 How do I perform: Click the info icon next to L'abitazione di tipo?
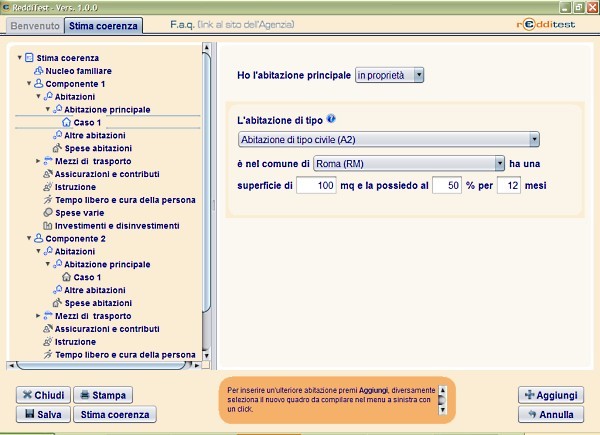click(x=331, y=119)
